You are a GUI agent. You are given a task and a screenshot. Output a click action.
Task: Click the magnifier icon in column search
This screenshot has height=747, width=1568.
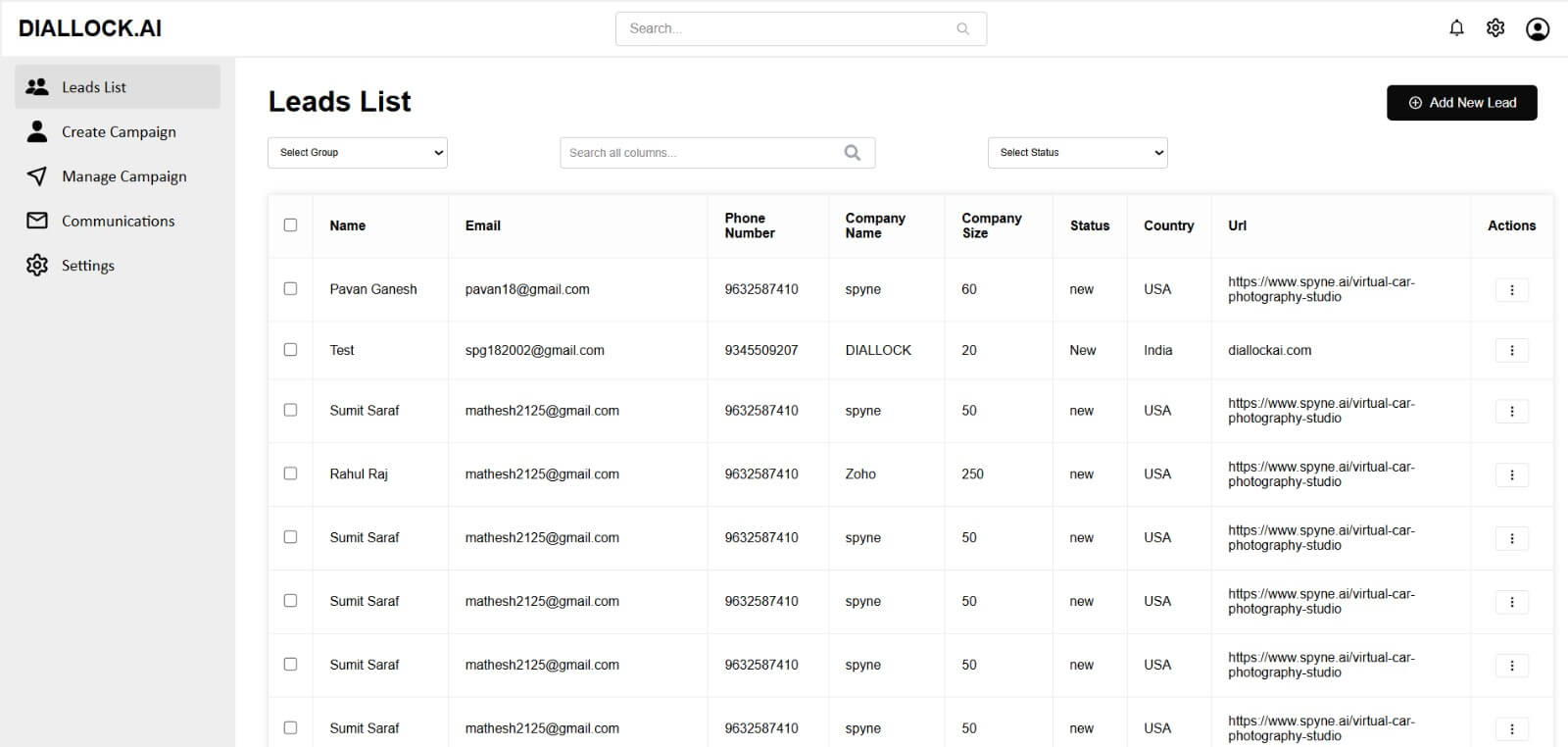[853, 152]
